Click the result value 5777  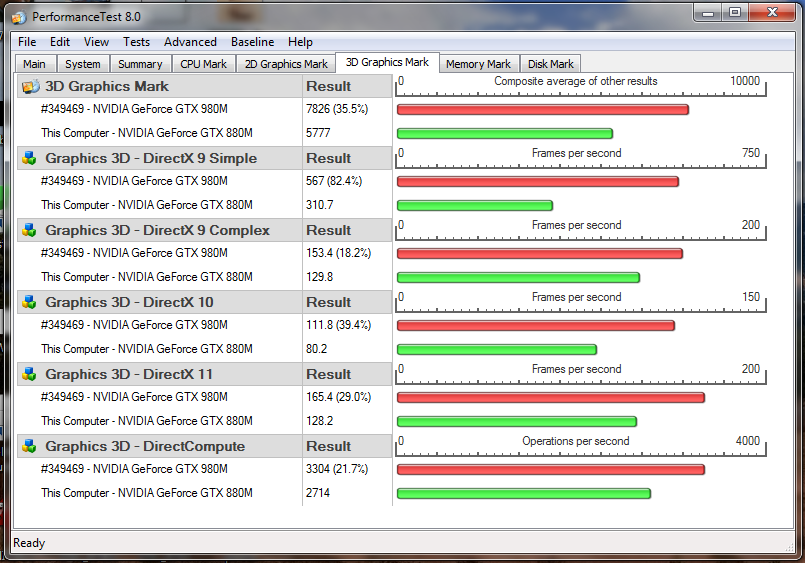[318, 133]
